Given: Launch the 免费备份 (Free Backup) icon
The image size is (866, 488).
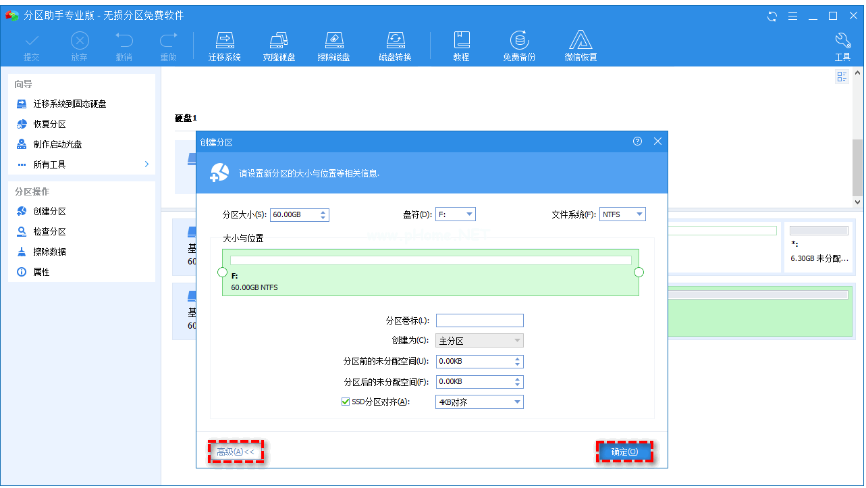Looking at the screenshot, I should [x=519, y=44].
